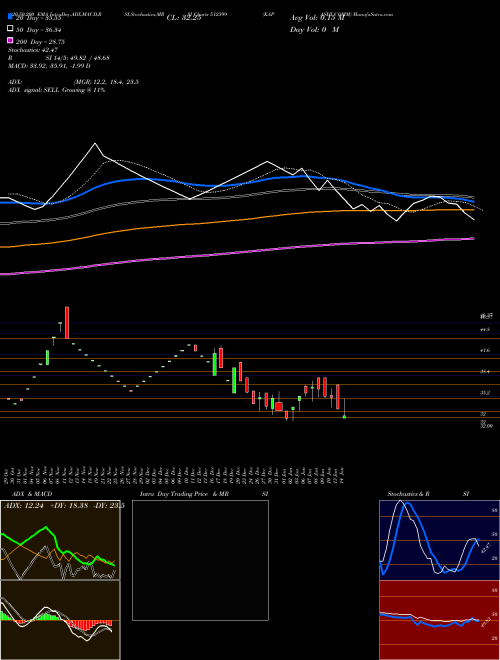Click the magenta 200 Day EMA legend swatch
The width and height of the screenshot is (500, 660).
[x=10, y=40]
